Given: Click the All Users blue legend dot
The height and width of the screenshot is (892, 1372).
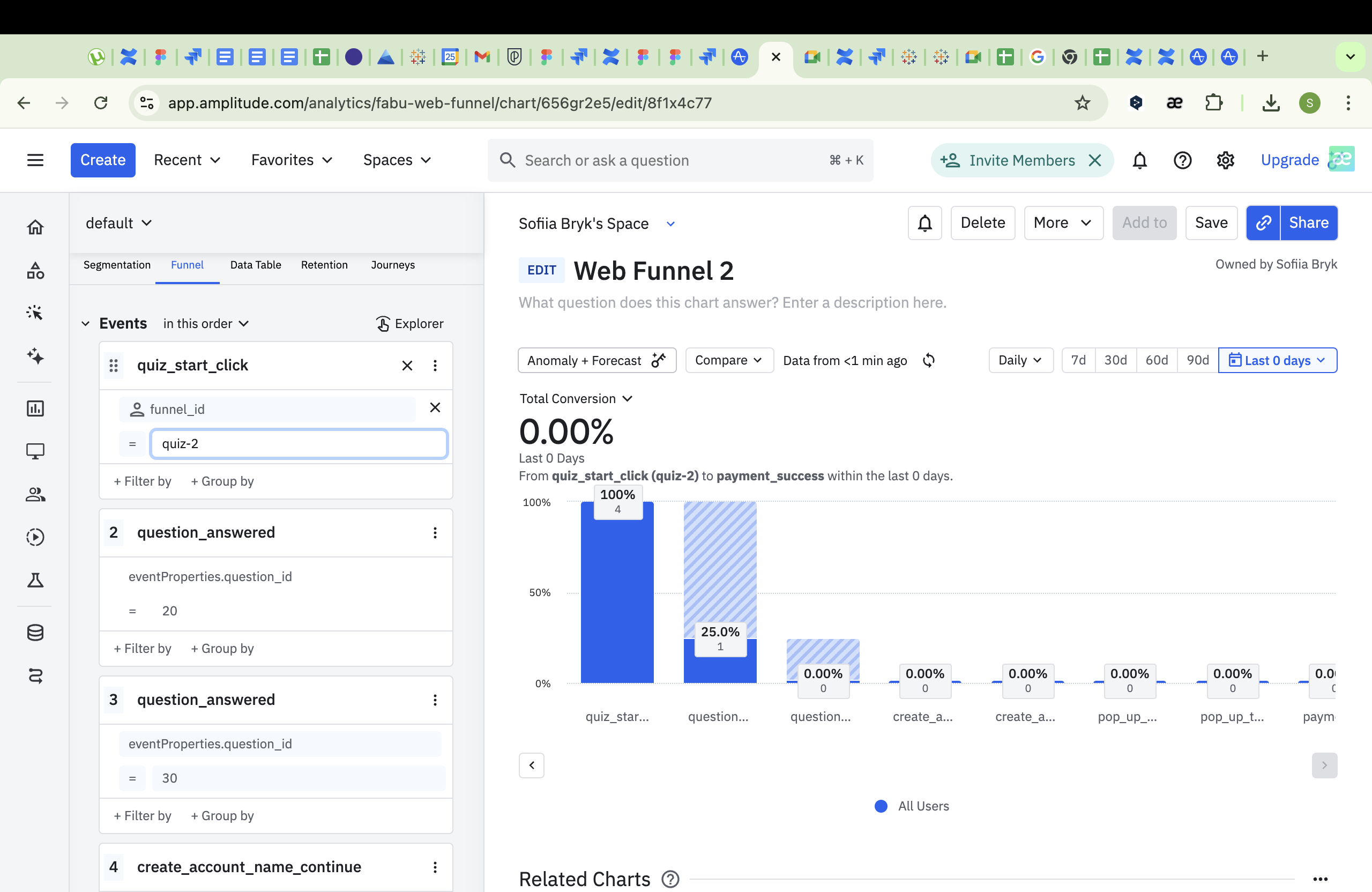Looking at the screenshot, I should [880, 806].
